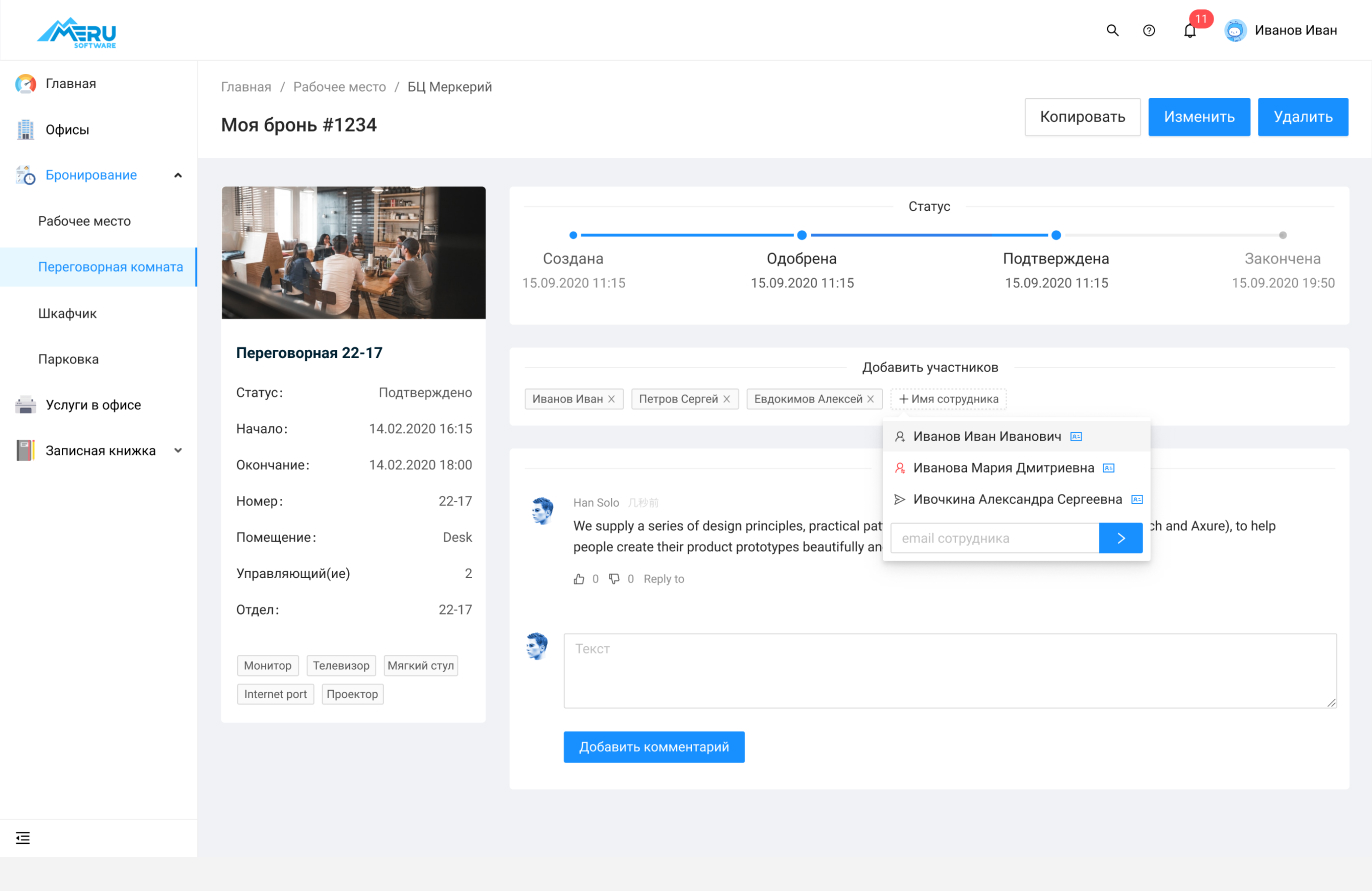Click Иванов Иван user avatar
The width and height of the screenshot is (1372, 891).
click(x=1236, y=31)
